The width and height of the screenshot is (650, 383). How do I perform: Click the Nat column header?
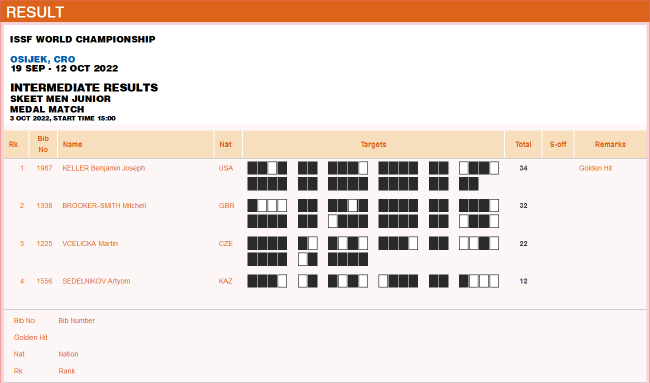point(226,144)
